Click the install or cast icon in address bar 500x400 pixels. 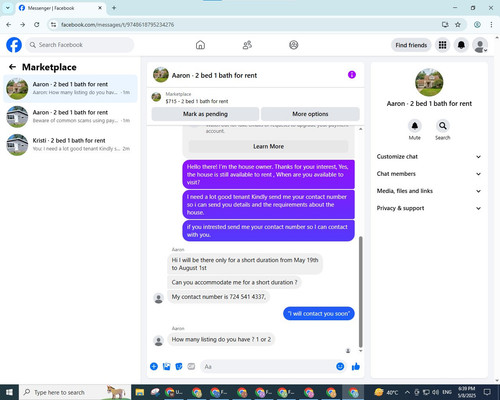click(x=445, y=25)
